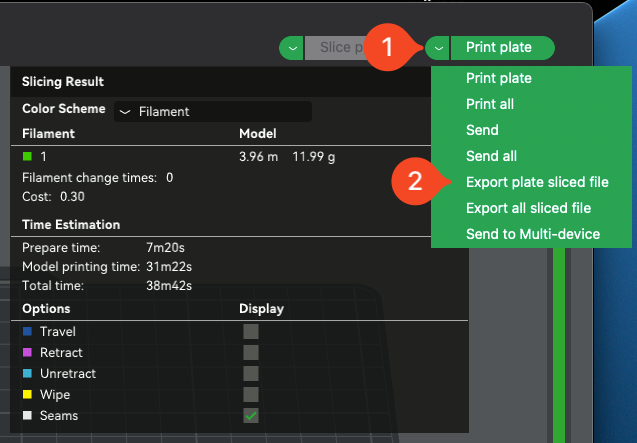Select Print all in the menu
The height and width of the screenshot is (443, 637).
coord(490,104)
